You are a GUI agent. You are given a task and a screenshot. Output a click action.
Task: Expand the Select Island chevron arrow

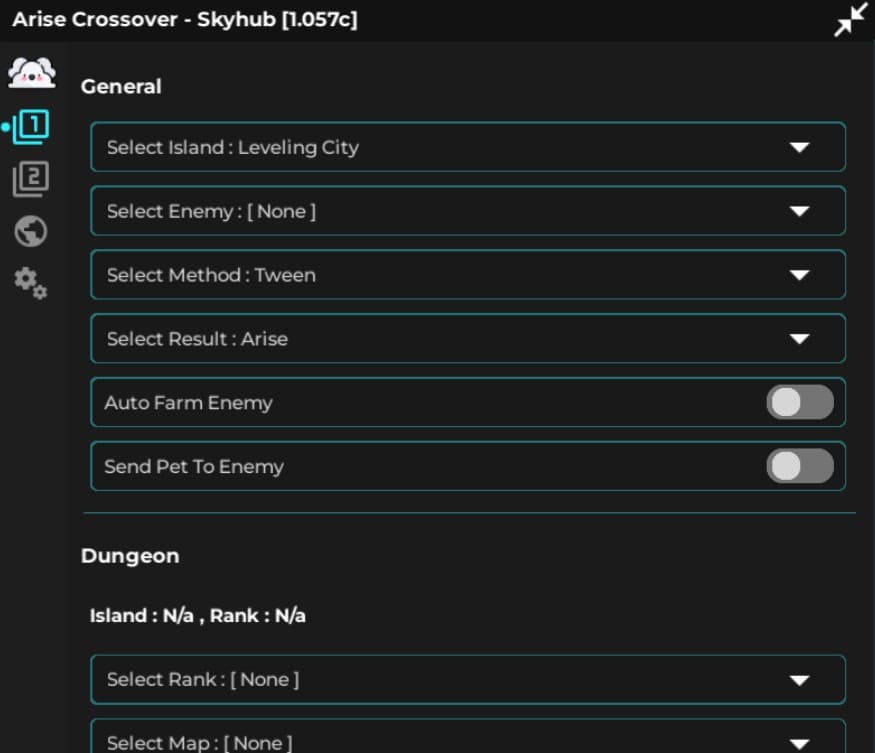pos(799,146)
